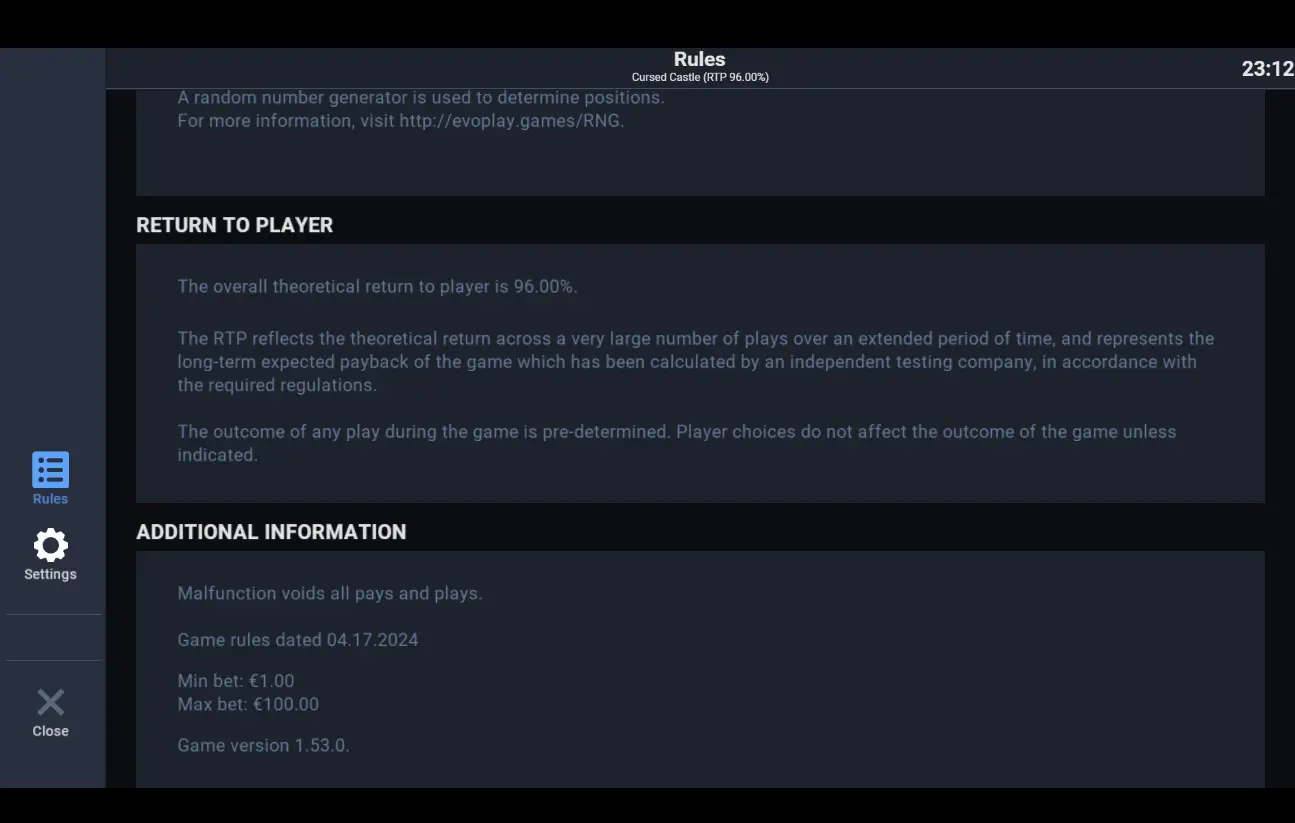Click the Game rules dated 04.17.2024 line

(298, 640)
